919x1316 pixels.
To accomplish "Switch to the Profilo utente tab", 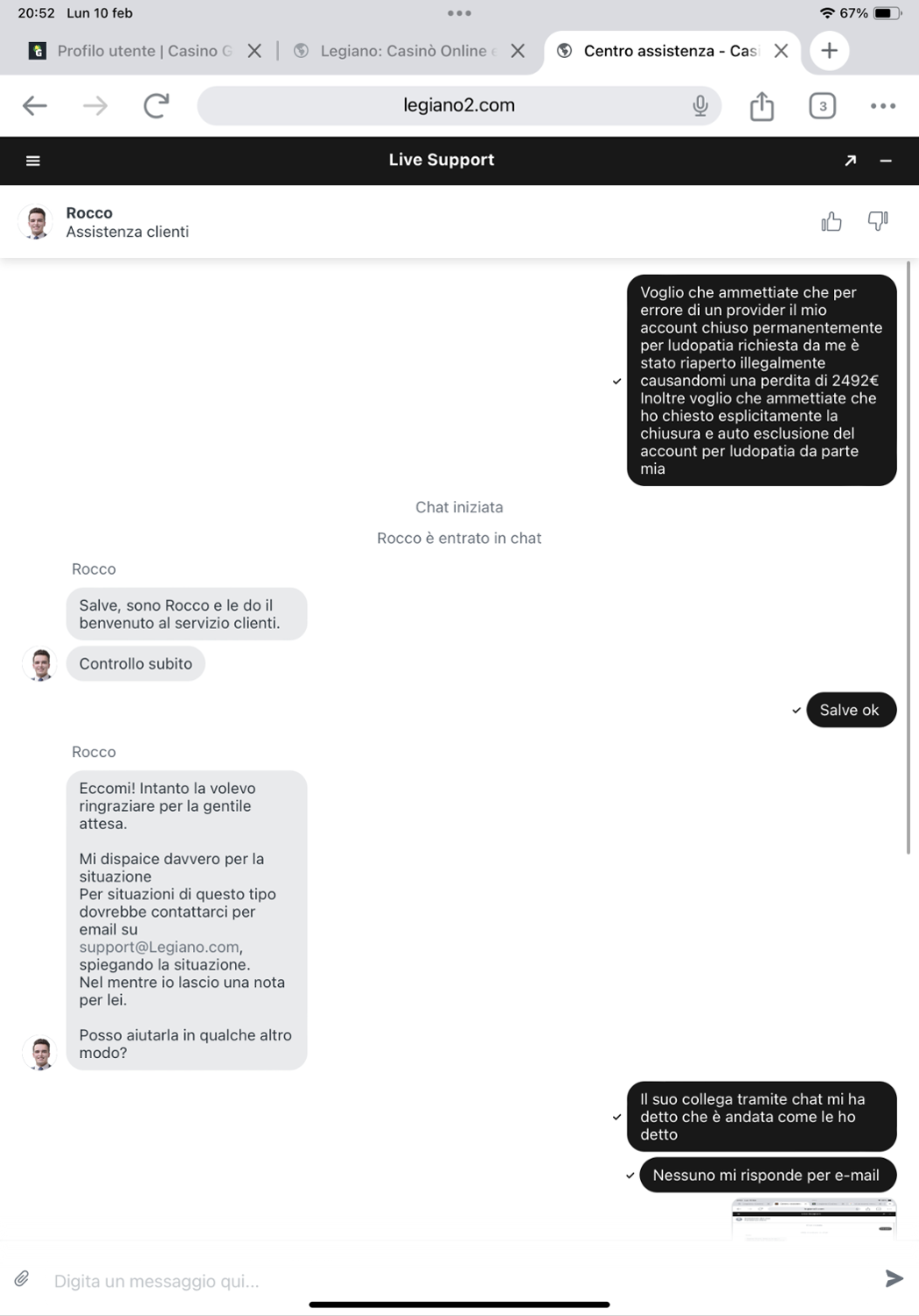I will (x=132, y=51).
